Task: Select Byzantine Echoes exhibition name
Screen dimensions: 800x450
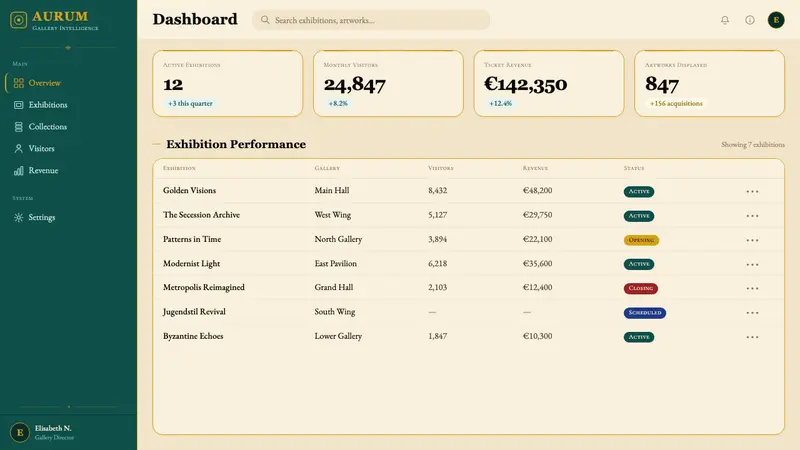Action: click(193, 336)
